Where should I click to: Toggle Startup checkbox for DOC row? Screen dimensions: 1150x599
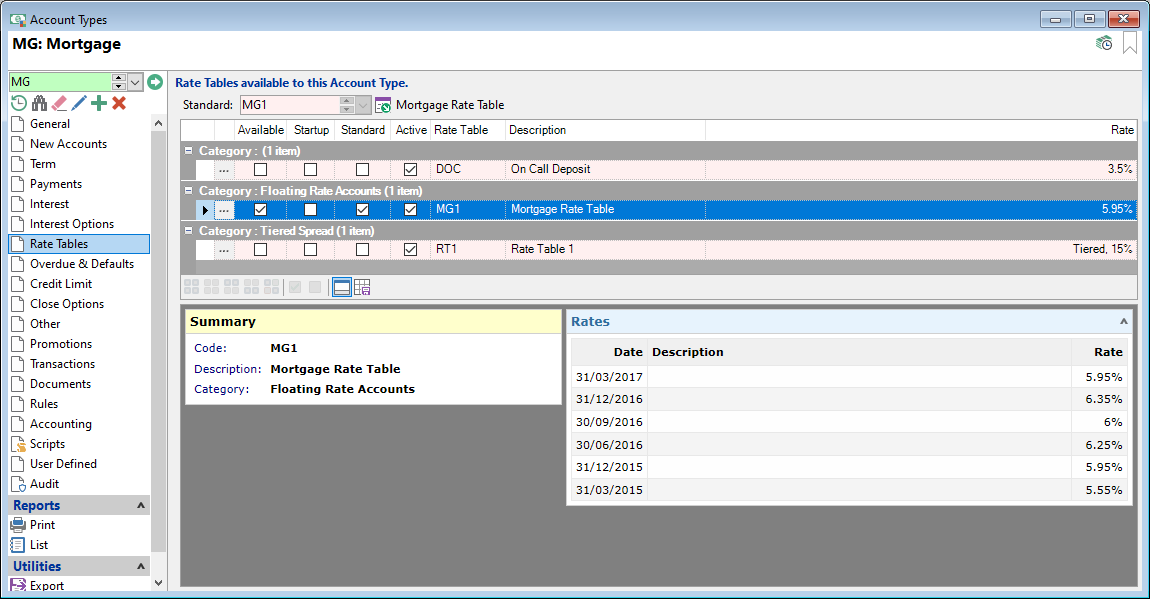pyautogui.click(x=311, y=169)
